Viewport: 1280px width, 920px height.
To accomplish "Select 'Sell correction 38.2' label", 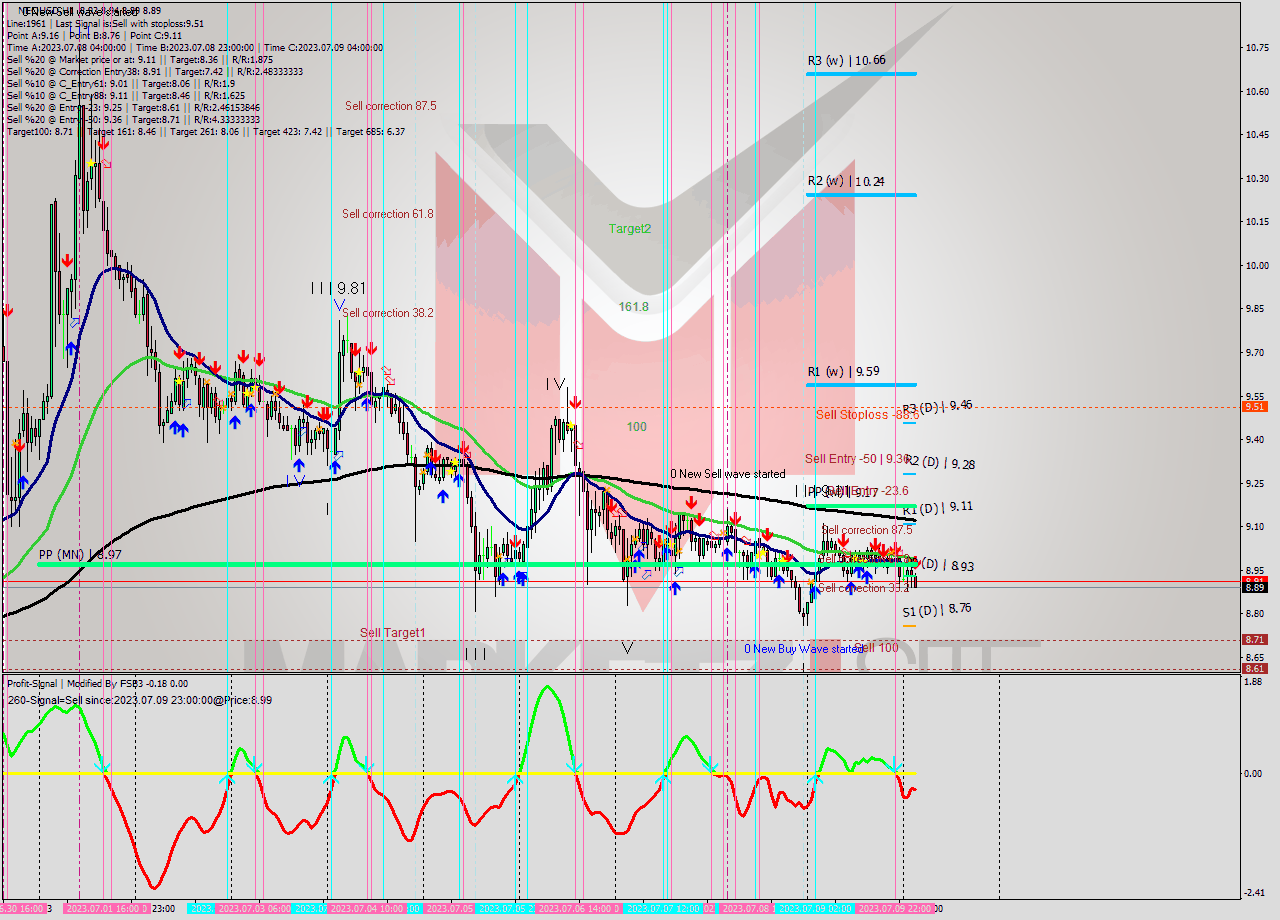I will point(388,313).
